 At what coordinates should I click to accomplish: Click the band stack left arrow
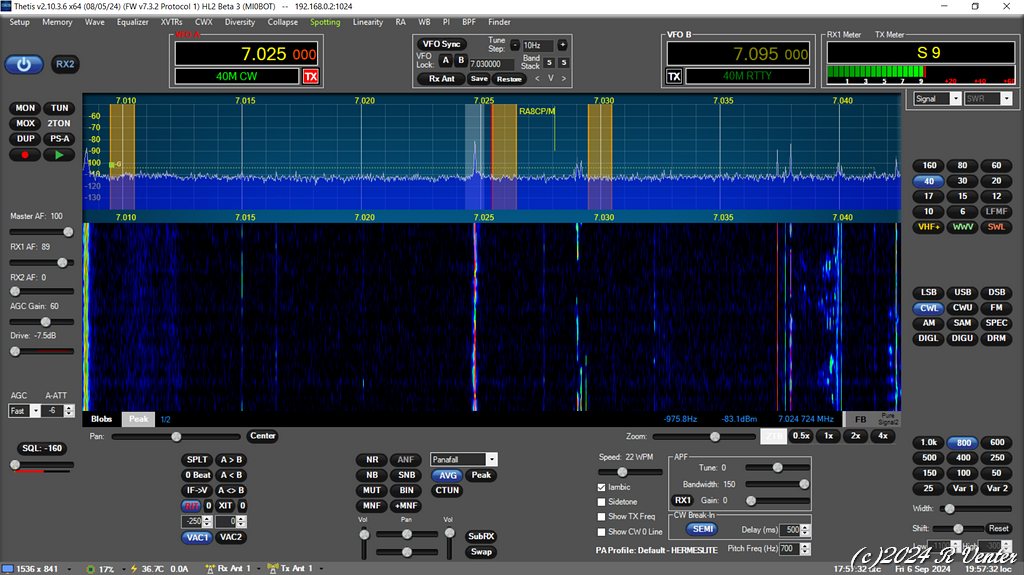537,79
